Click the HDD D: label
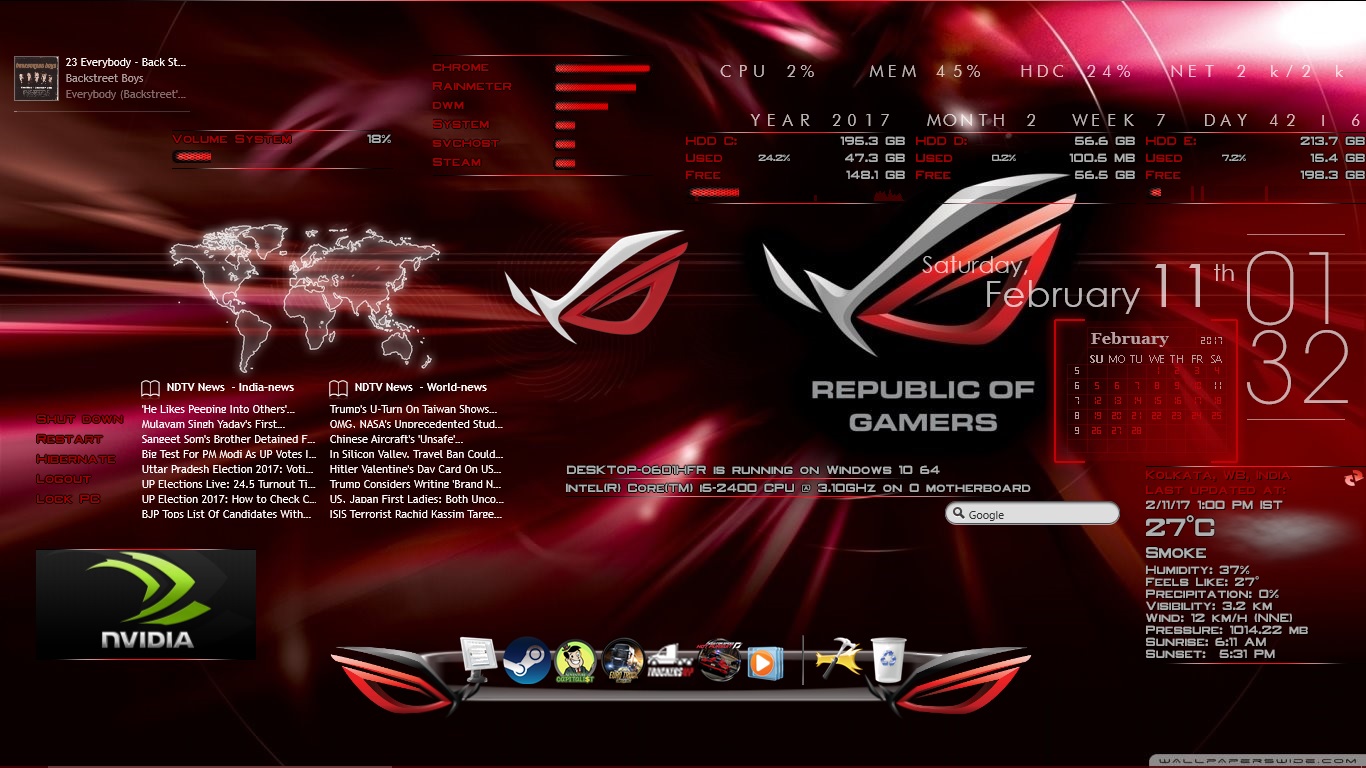This screenshot has width=1366, height=768. 941,141
